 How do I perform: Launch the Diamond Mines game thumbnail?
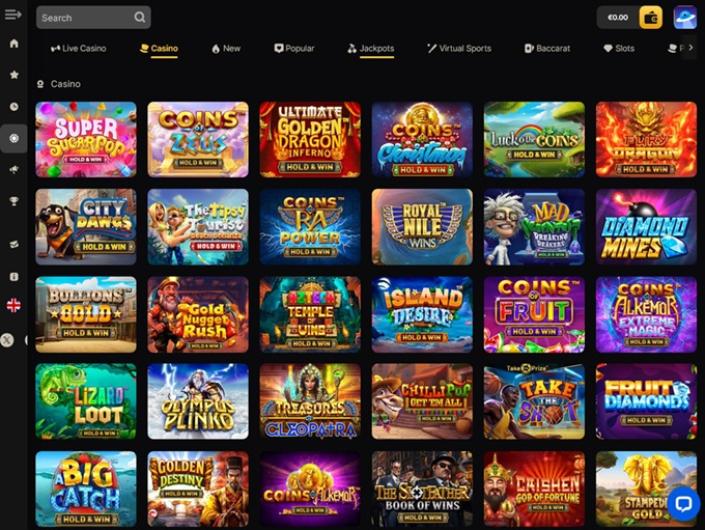coord(646,227)
